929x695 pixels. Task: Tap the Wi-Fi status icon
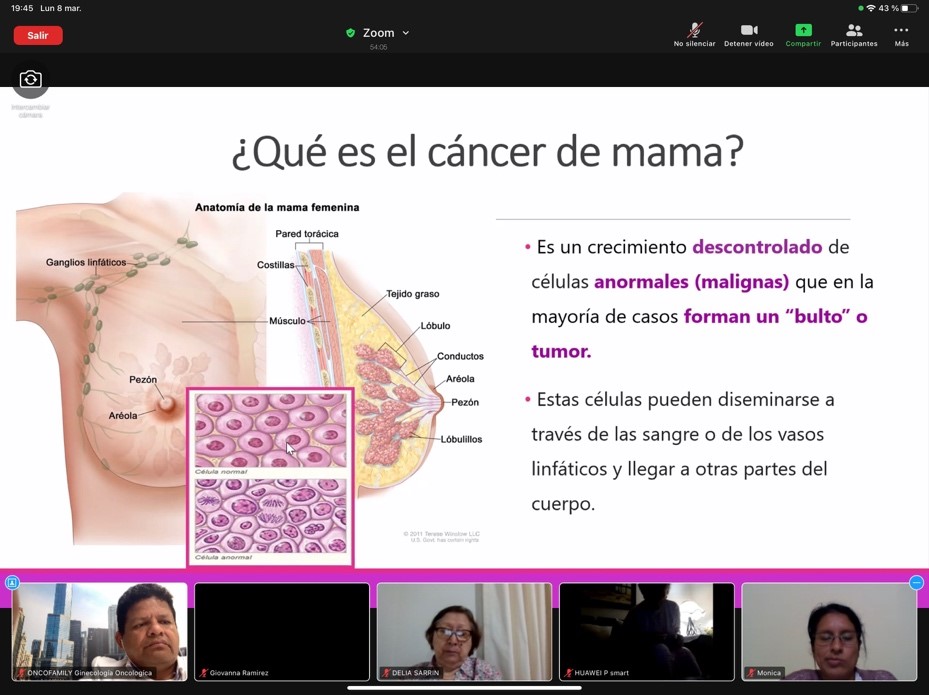tap(870, 8)
